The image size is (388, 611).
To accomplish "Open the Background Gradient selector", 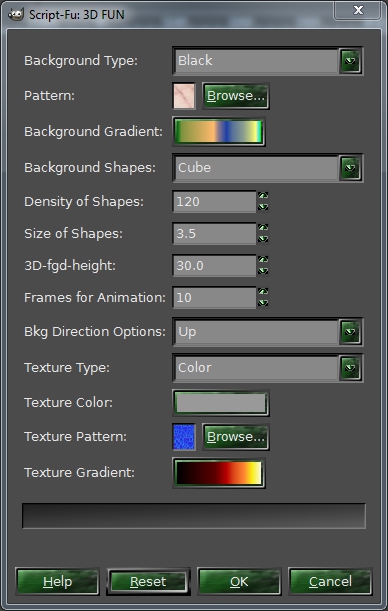I will (x=219, y=132).
